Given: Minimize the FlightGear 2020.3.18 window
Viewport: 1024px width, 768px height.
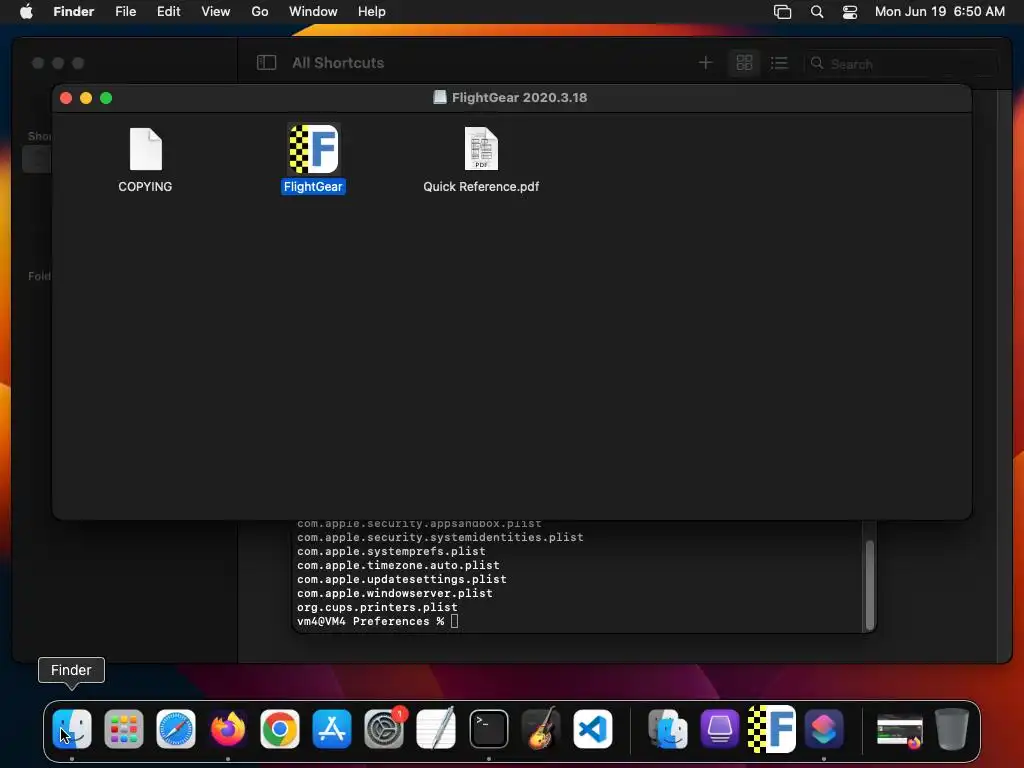Looking at the screenshot, I should click(86, 98).
